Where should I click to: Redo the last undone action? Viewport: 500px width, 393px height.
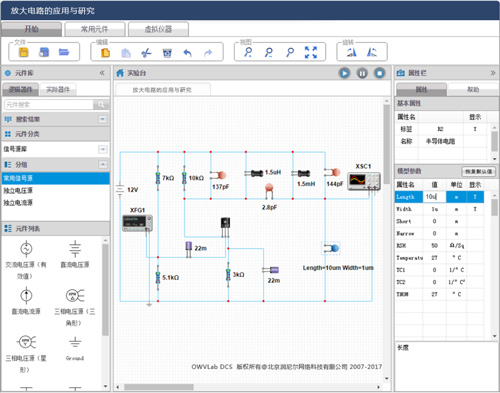(208, 53)
